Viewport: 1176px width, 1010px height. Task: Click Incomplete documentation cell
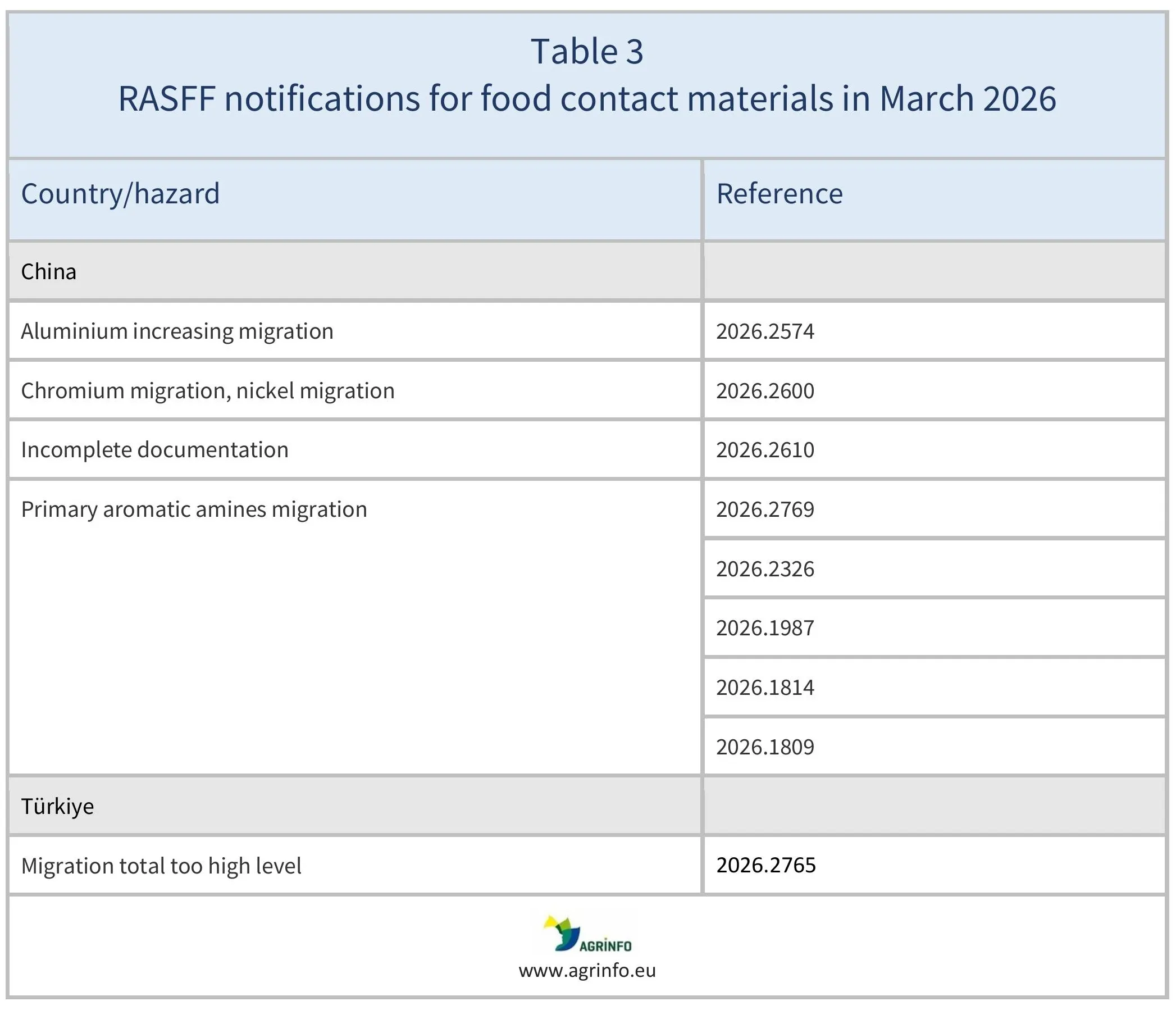tap(355, 449)
